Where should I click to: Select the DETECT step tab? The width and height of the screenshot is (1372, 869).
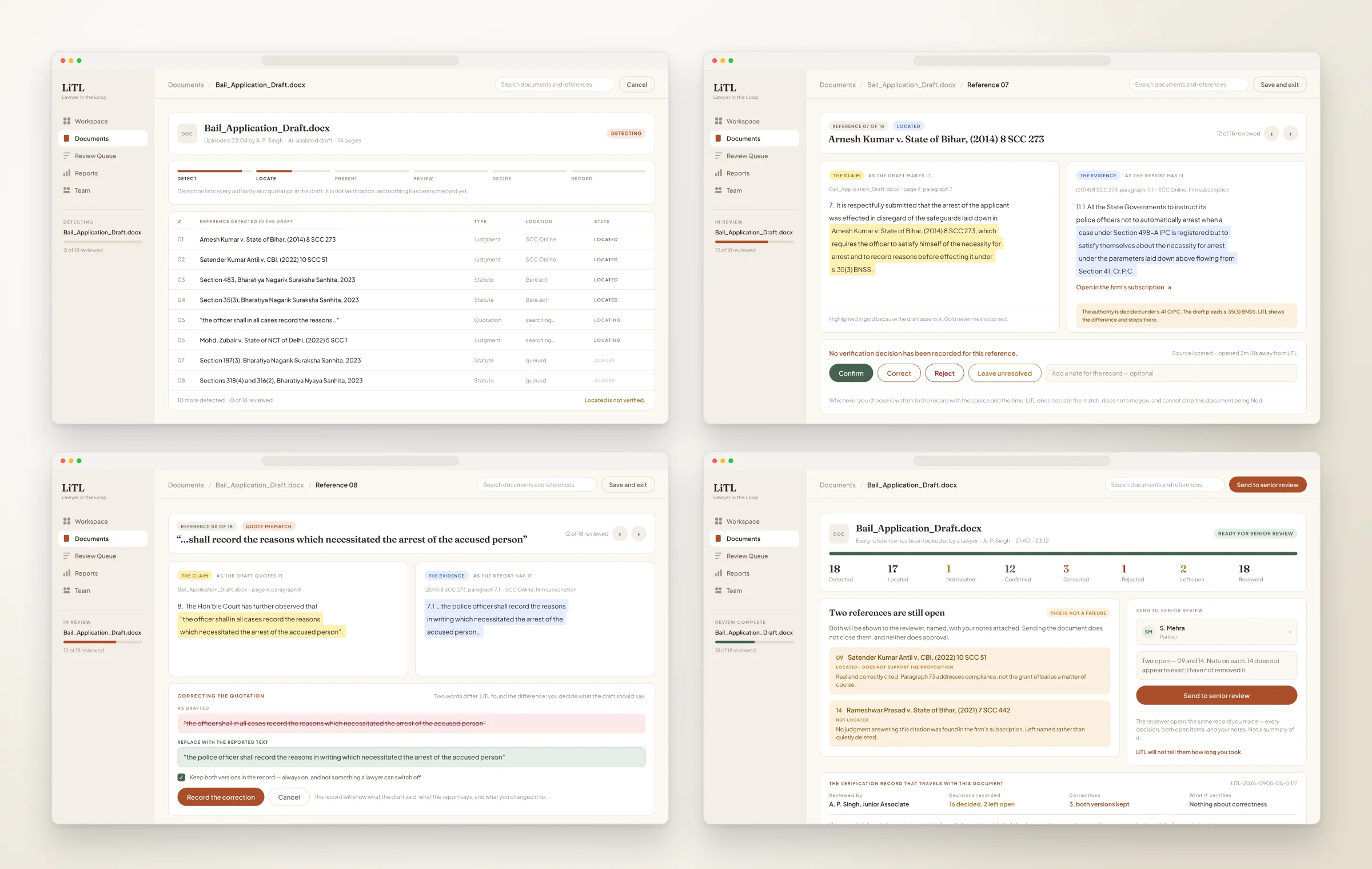pyautogui.click(x=214, y=175)
